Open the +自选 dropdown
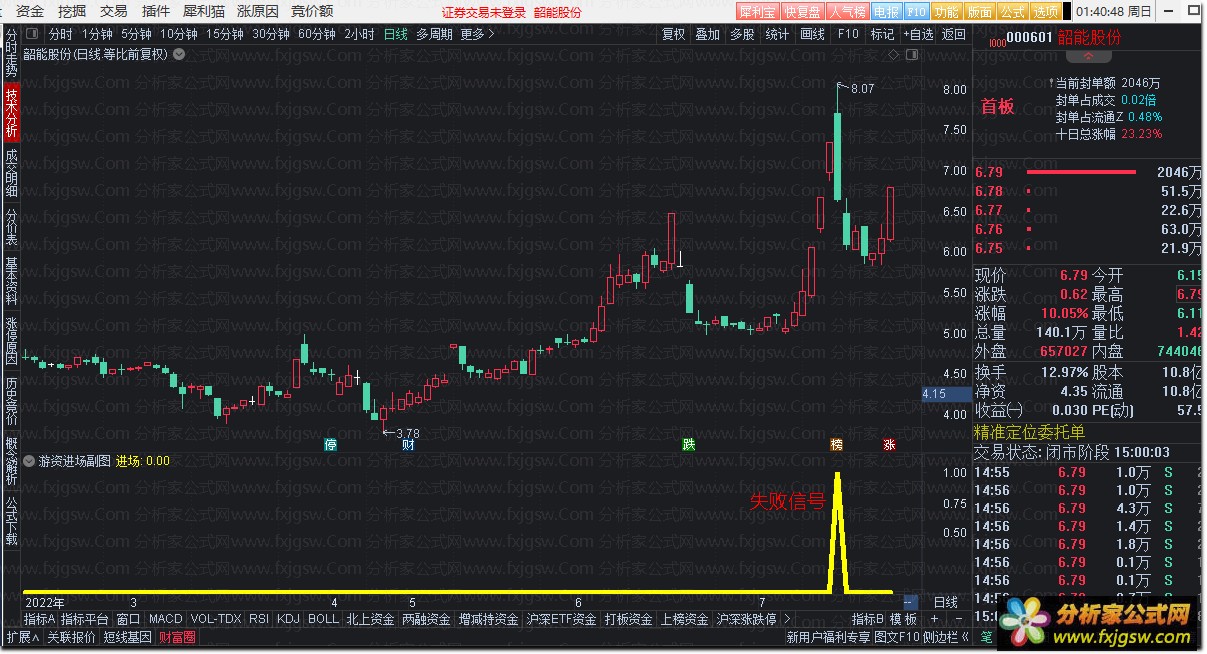This screenshot has width=1207, height=654. point(917,34)
